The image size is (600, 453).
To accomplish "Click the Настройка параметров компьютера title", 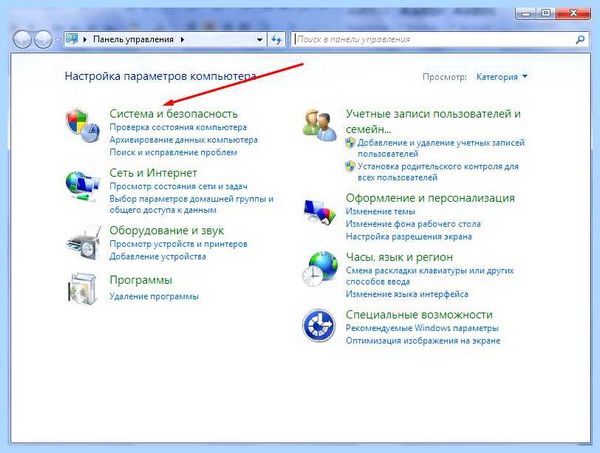I will 160,76.
